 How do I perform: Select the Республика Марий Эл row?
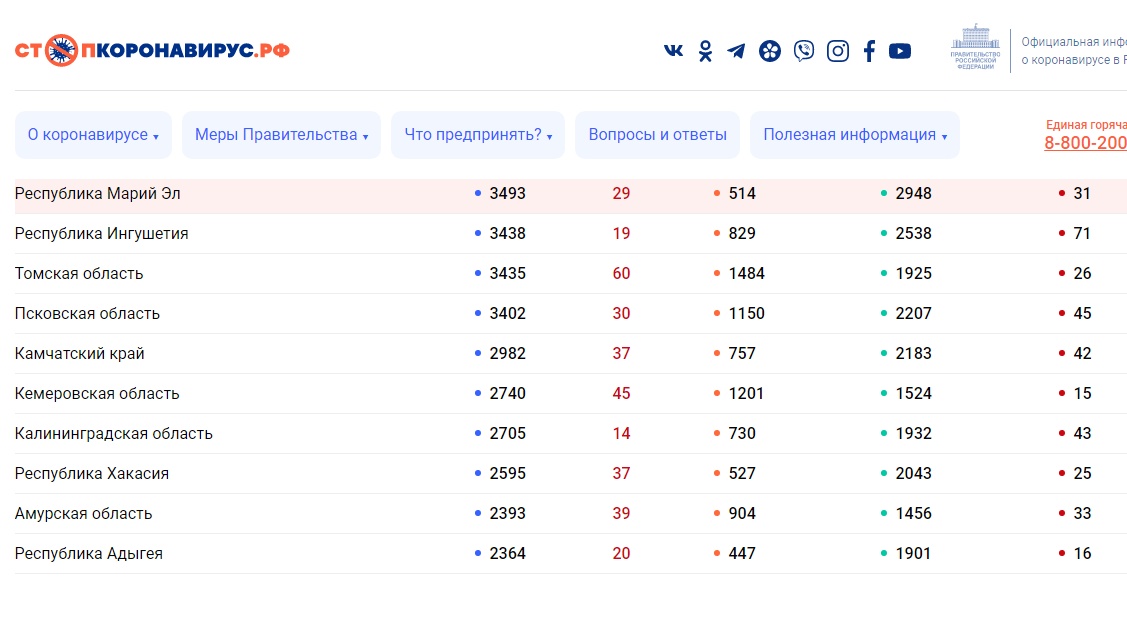coord(98,194)
